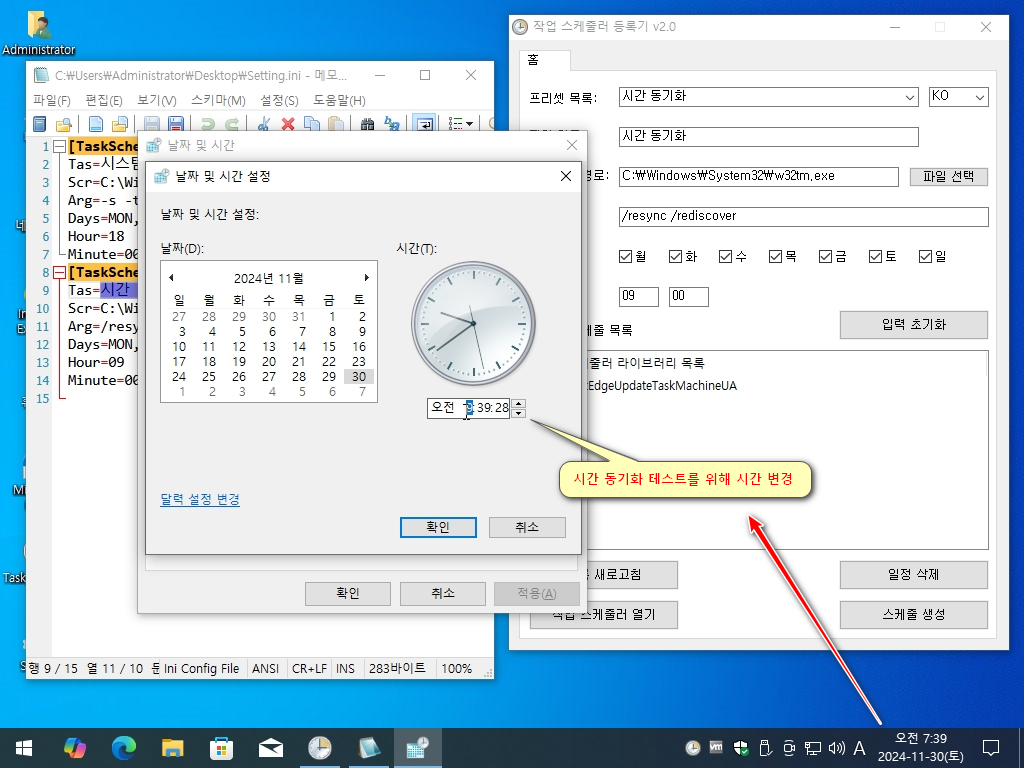Open the notification center icon
1024x768 pixels.
pyautogui.click(x=991, y=748)
